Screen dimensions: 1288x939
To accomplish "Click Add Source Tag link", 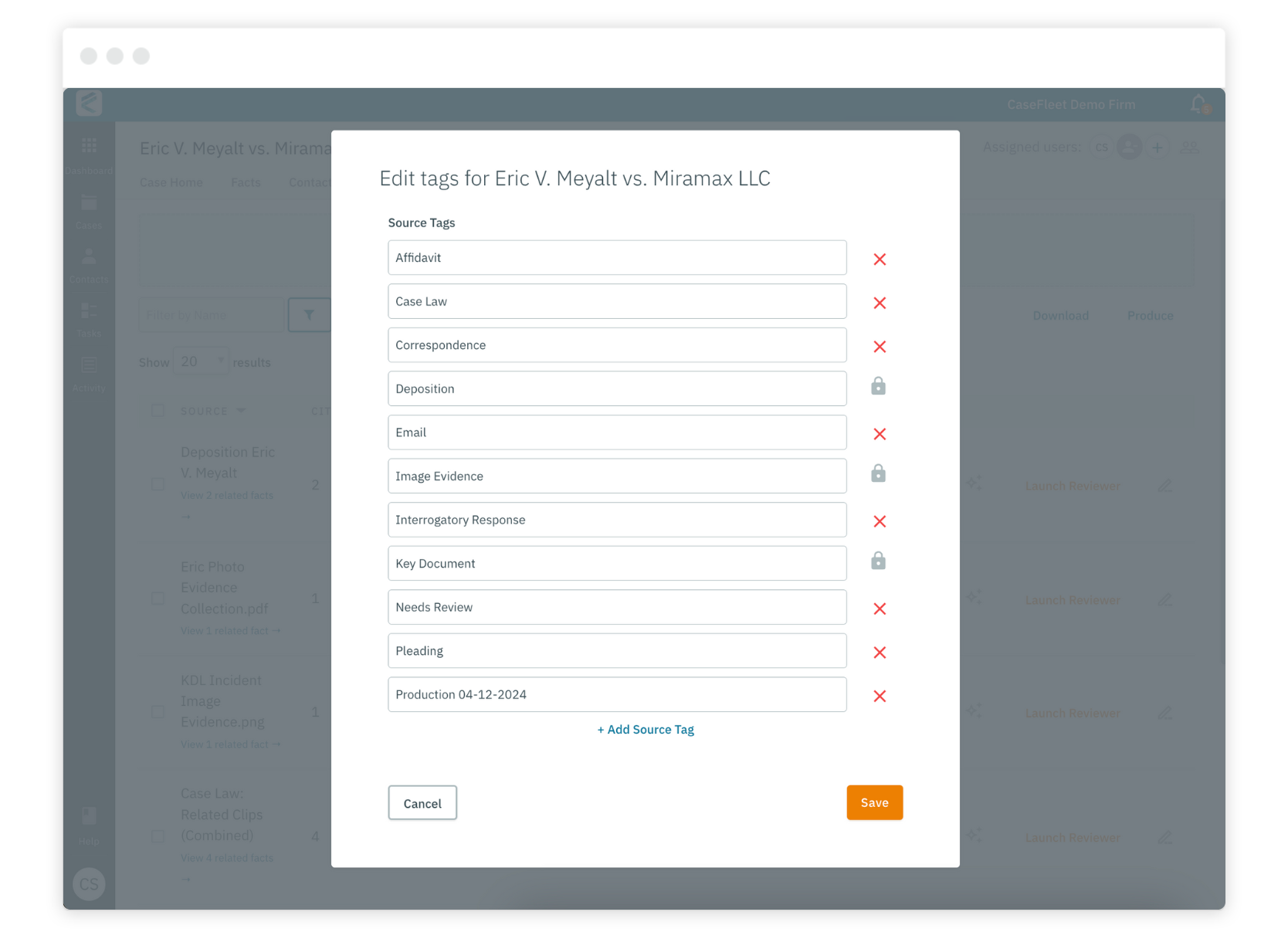I will [x=645, y=729].
